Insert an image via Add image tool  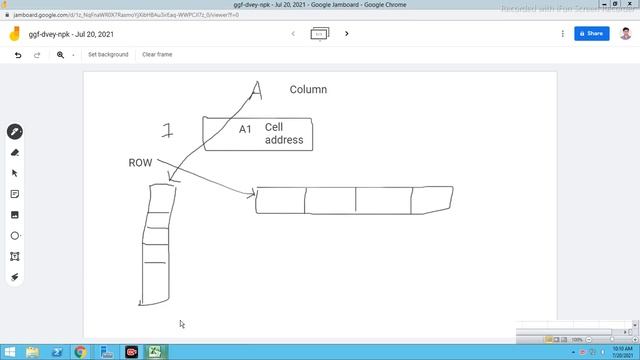15,215
